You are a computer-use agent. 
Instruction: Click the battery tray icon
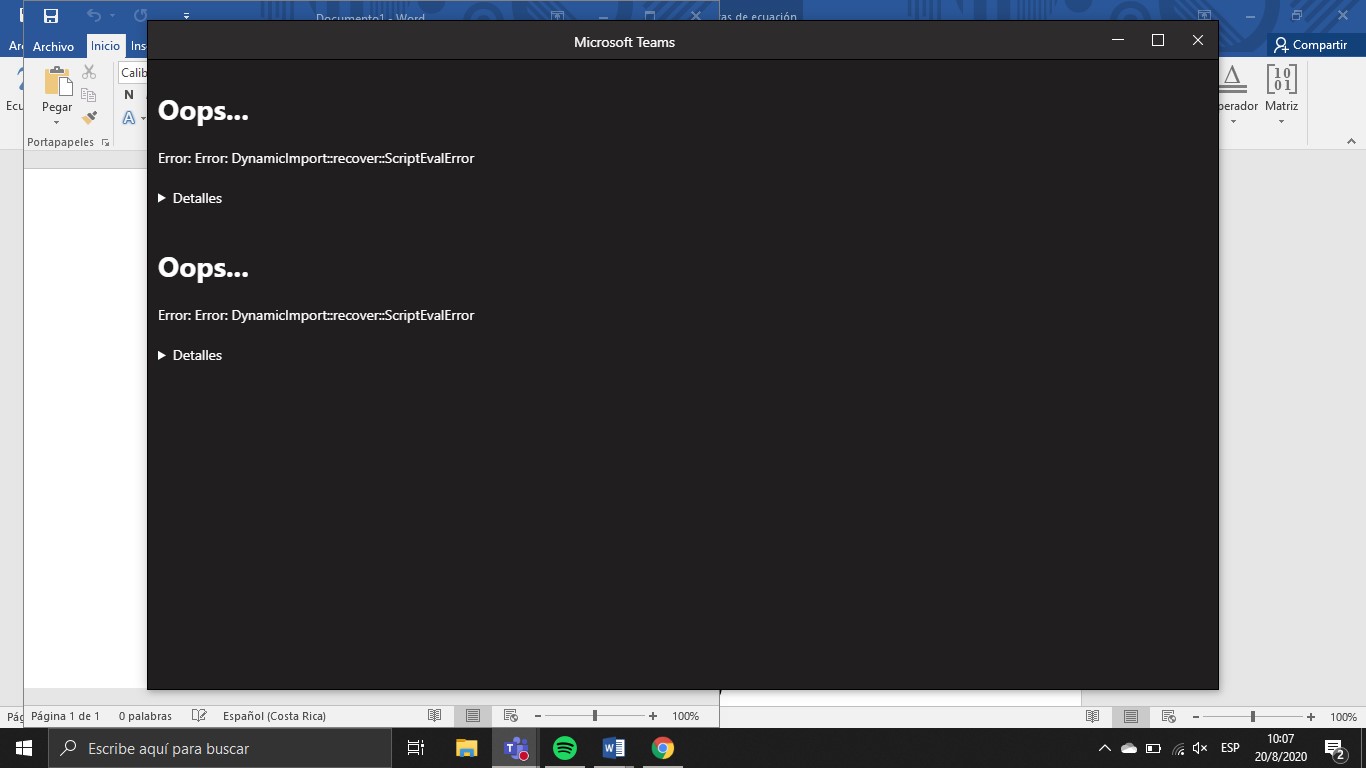tap(1153, 748)
